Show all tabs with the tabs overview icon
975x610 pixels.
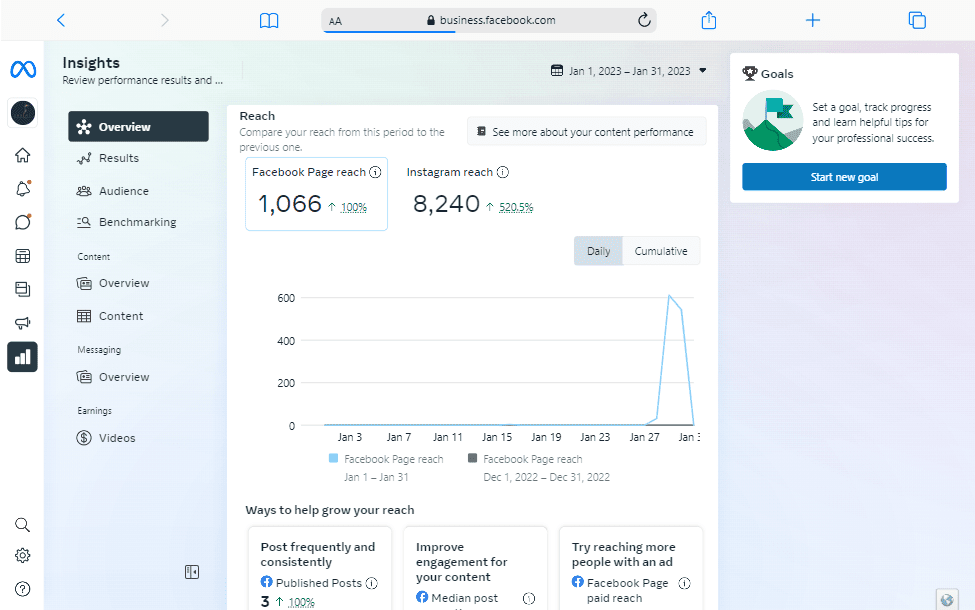pyautogui.click(x=917, y=20)
